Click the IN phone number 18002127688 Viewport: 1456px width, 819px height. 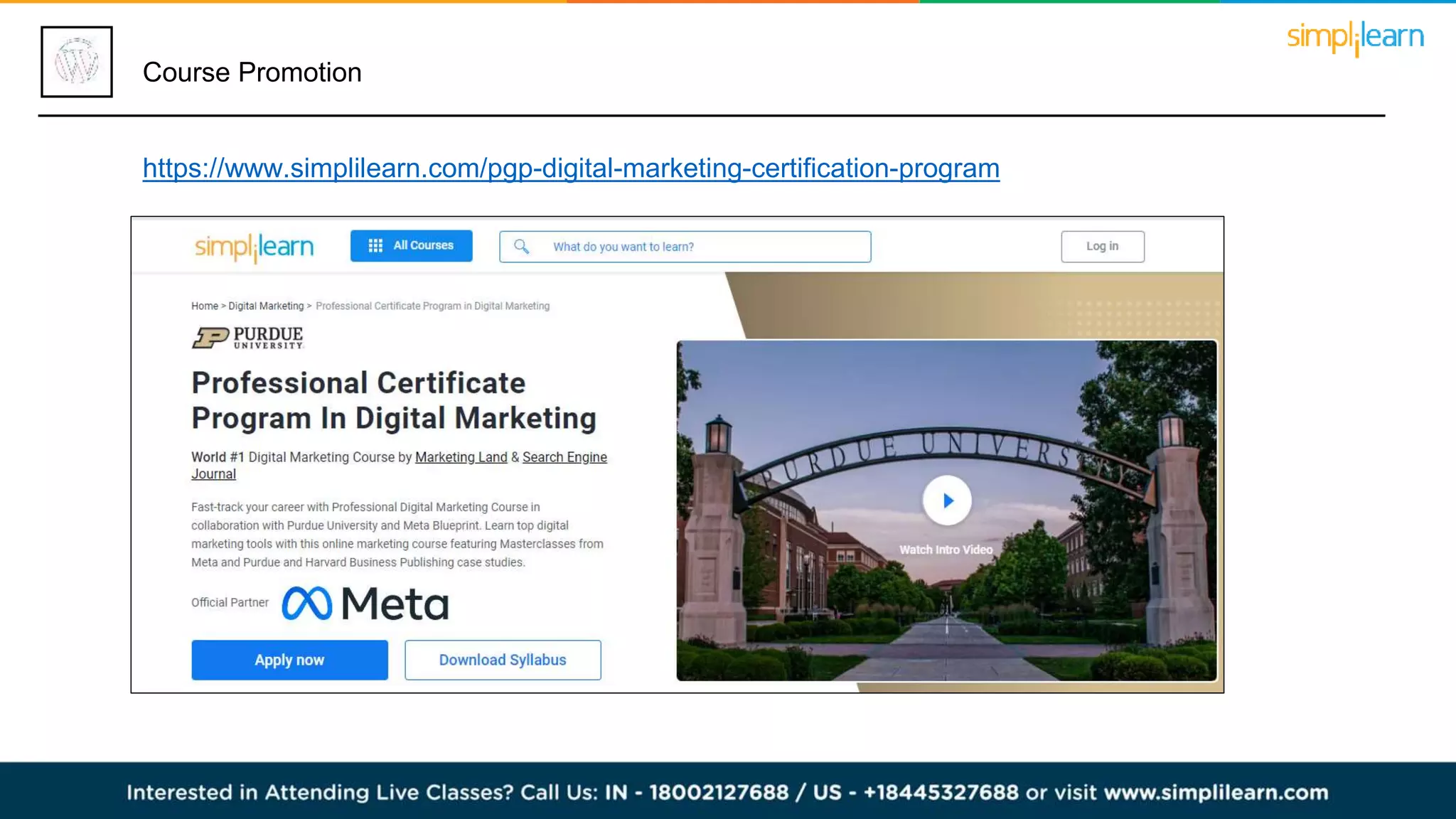(x=719, y=792)
